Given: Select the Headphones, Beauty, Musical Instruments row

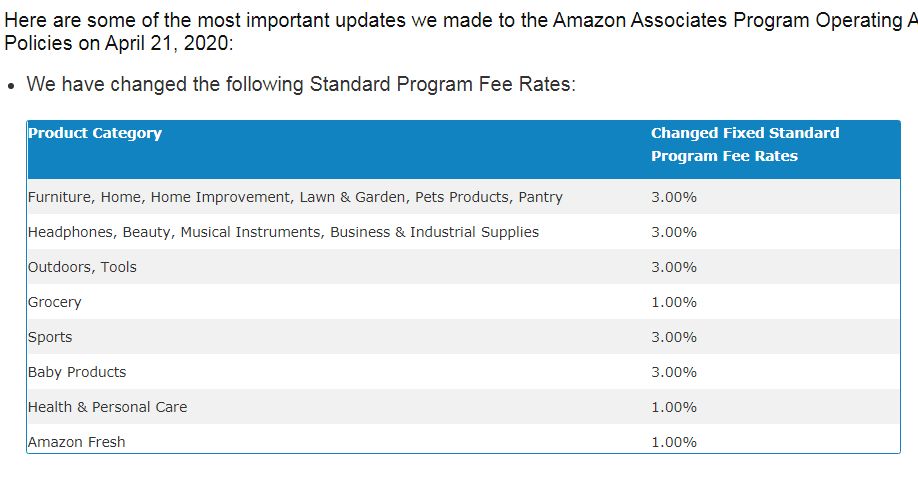Looking at the screenshot, I should click(463, 232).
